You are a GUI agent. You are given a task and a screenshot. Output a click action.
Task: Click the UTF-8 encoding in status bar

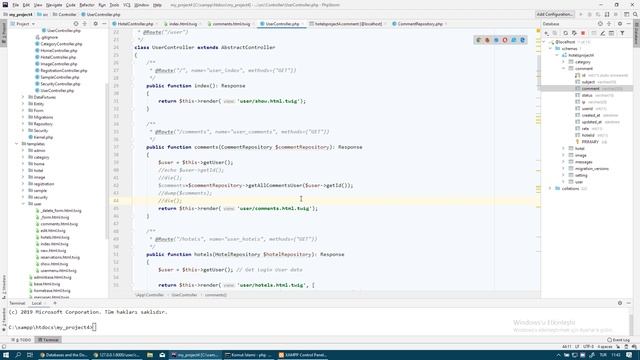(x=588, y=347)
